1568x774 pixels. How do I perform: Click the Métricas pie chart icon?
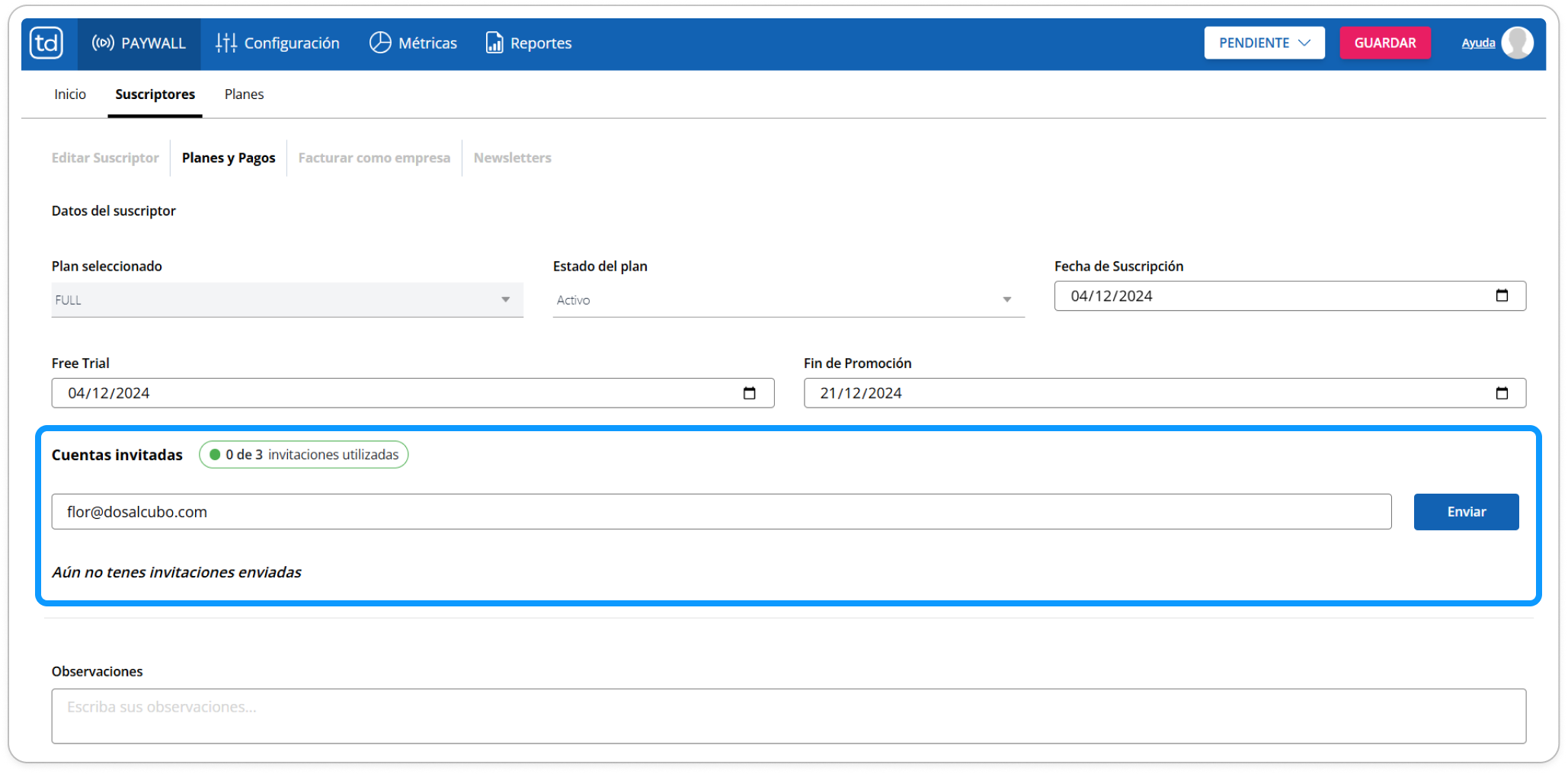[x=380, y=43]
